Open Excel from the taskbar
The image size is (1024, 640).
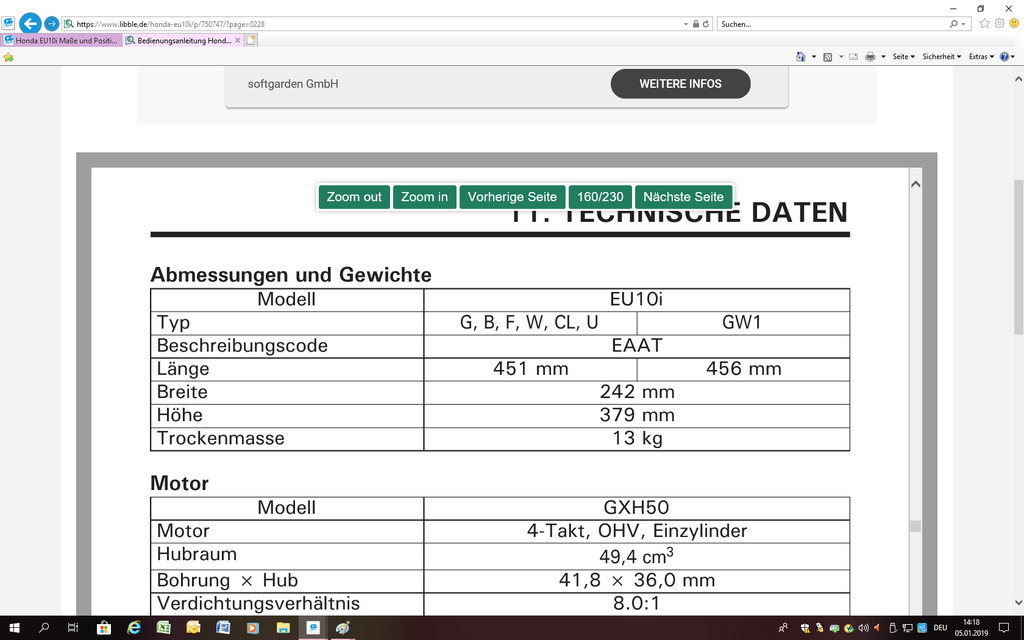click(x=163, y=628)
